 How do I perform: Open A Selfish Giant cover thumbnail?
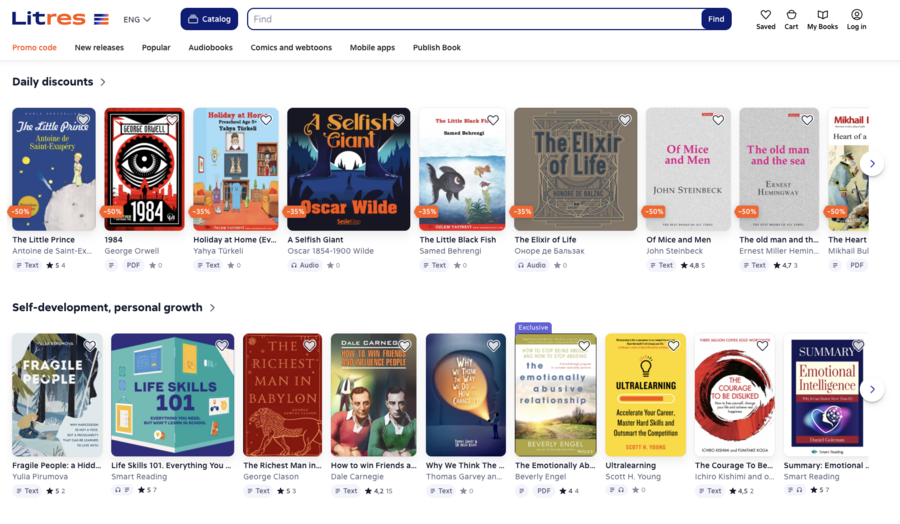tap(349, 169)
